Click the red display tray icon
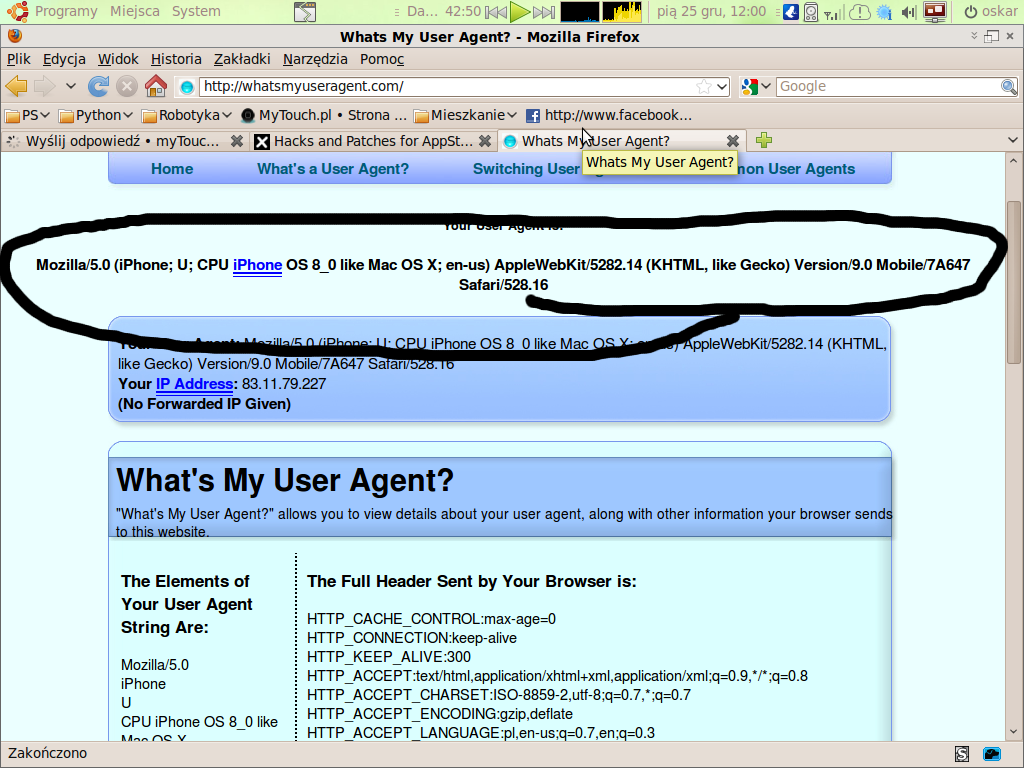 pyautogui.click(x=935, y=11)
